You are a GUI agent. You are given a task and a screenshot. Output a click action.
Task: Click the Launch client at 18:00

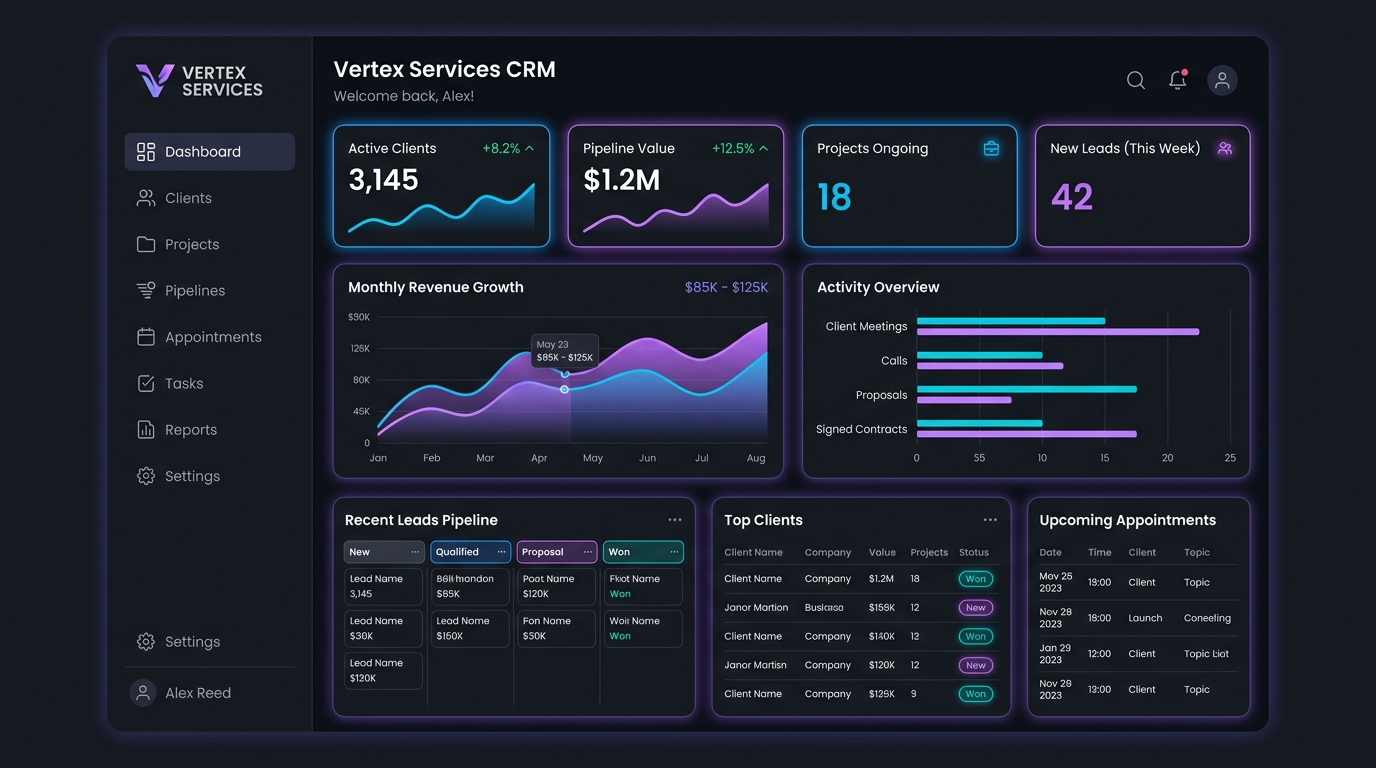coord(1145,618)
